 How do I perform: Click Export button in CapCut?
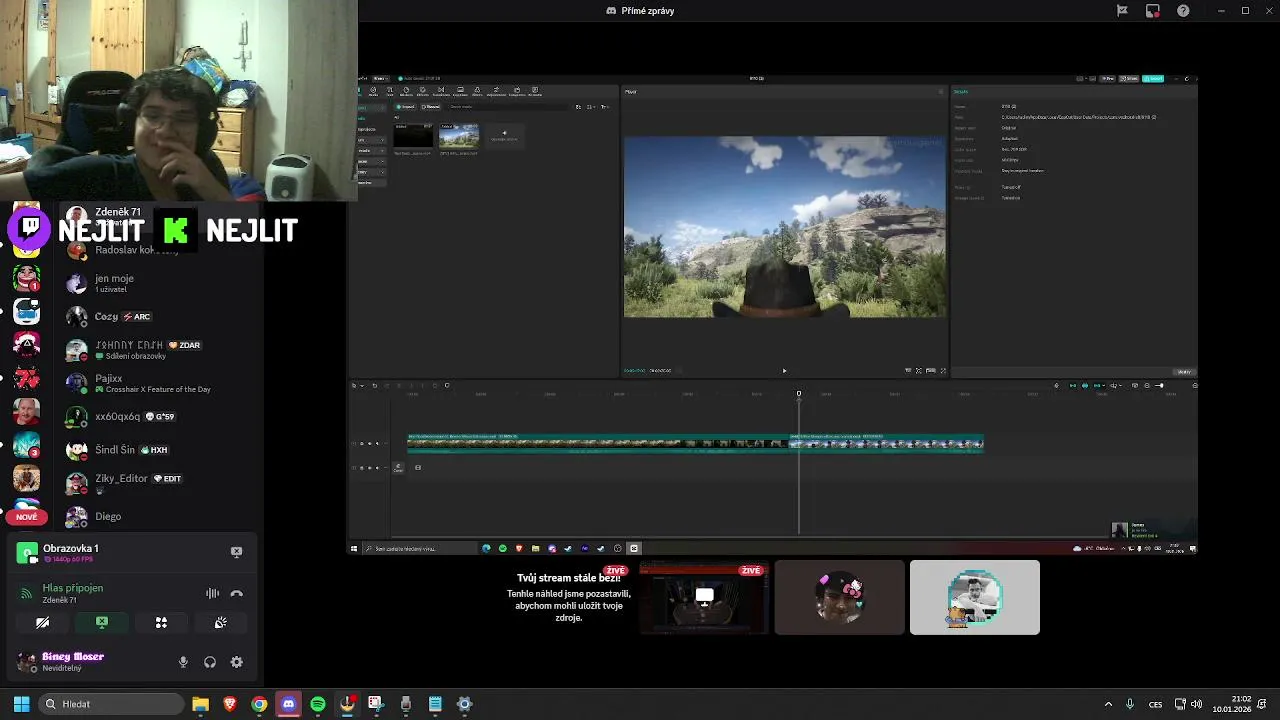coord(1153,78)
